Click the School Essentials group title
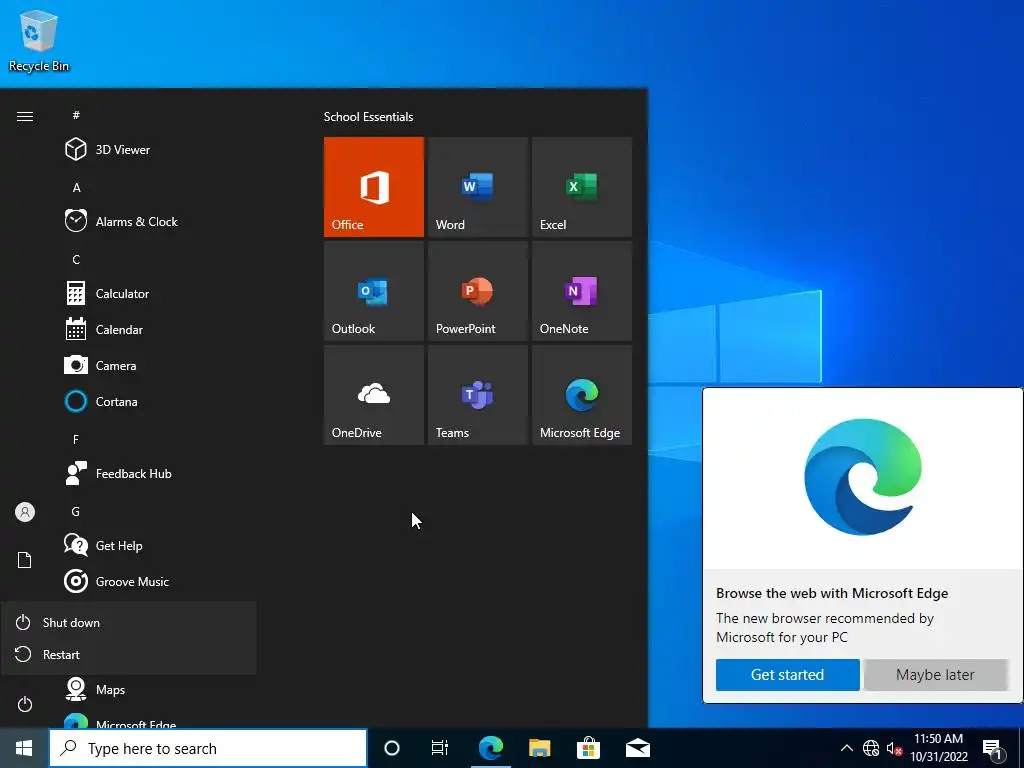1024x768 pixels. (368, 117)
